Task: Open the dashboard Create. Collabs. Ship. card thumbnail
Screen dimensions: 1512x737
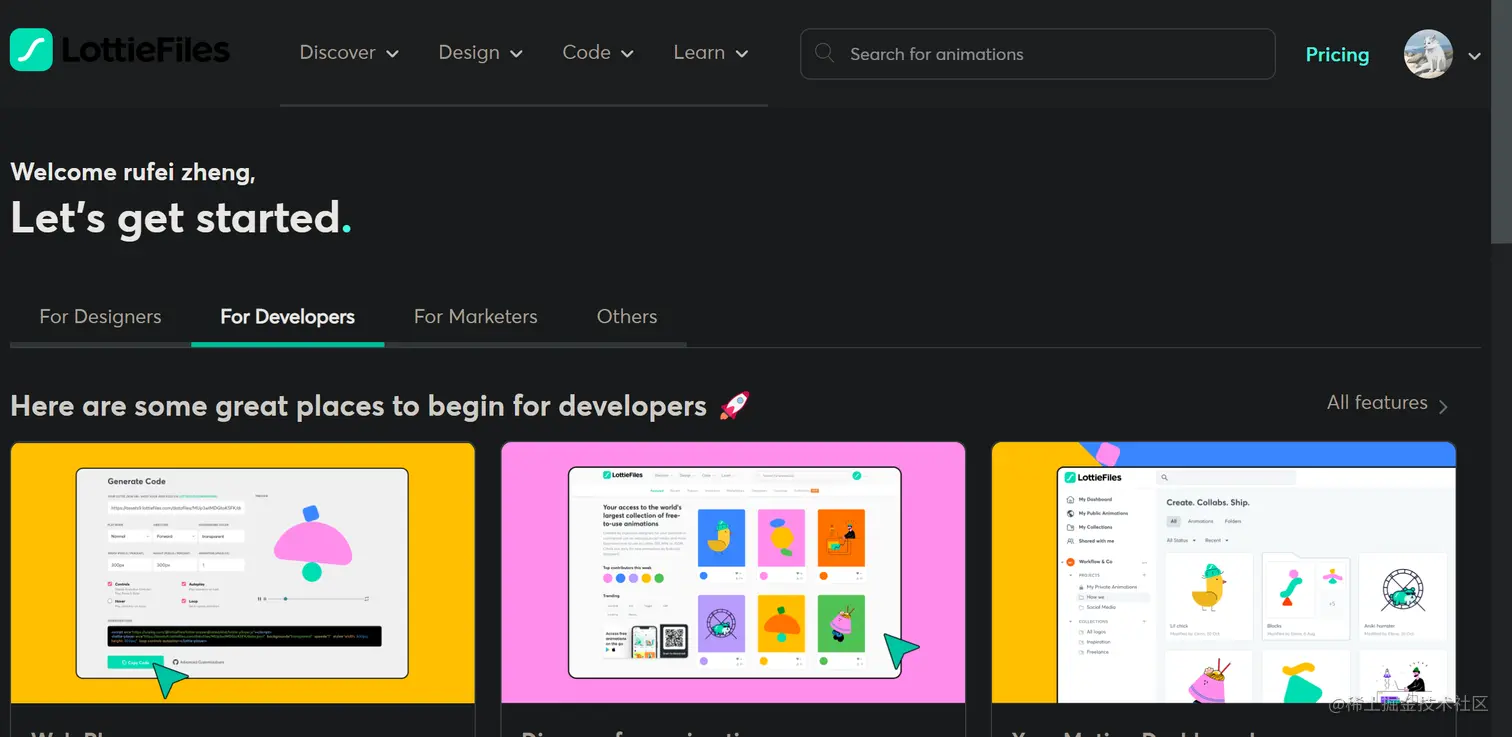Action: pyautogui.click(x=1224, y=573)
